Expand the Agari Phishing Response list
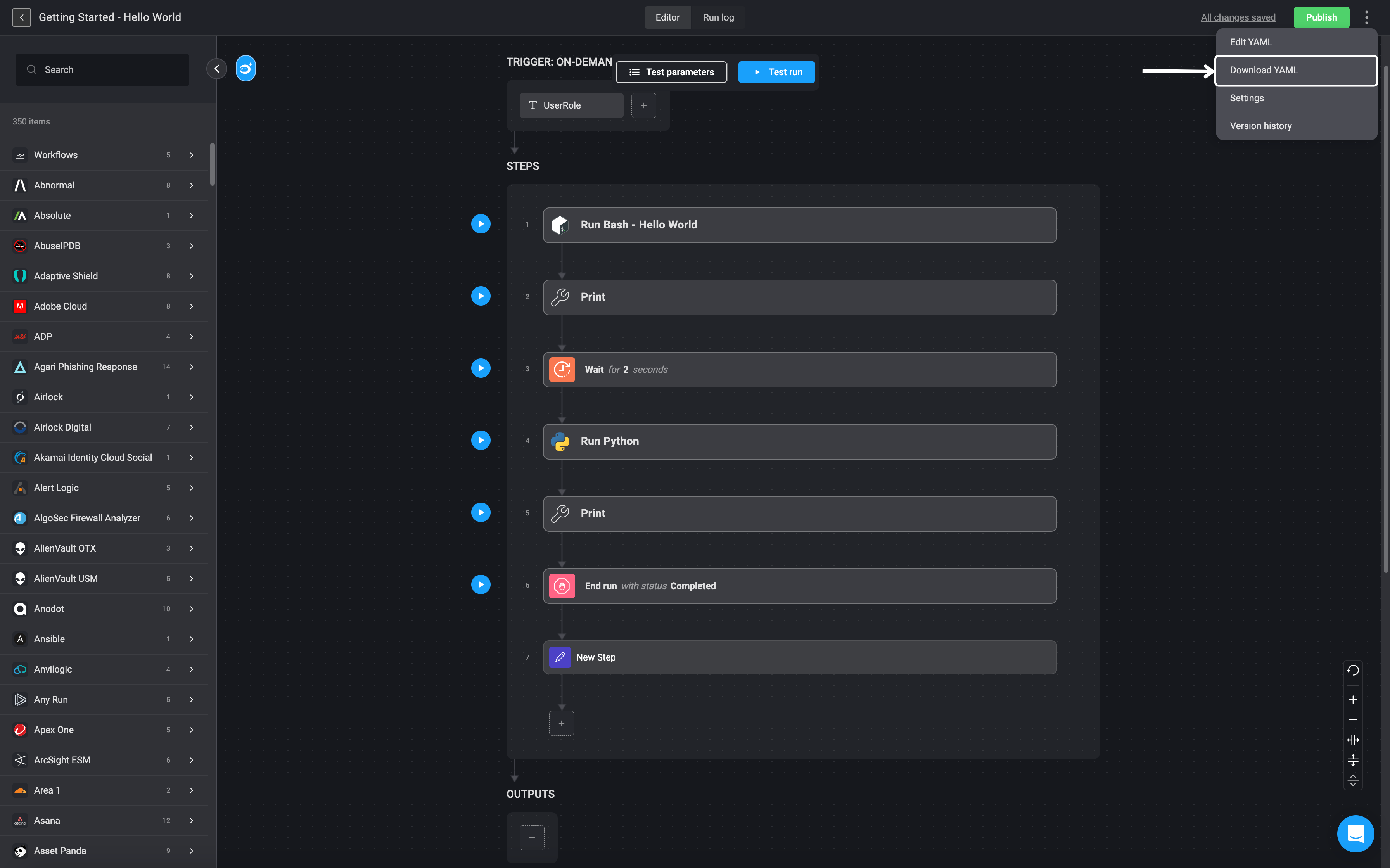 coord(191,367)
